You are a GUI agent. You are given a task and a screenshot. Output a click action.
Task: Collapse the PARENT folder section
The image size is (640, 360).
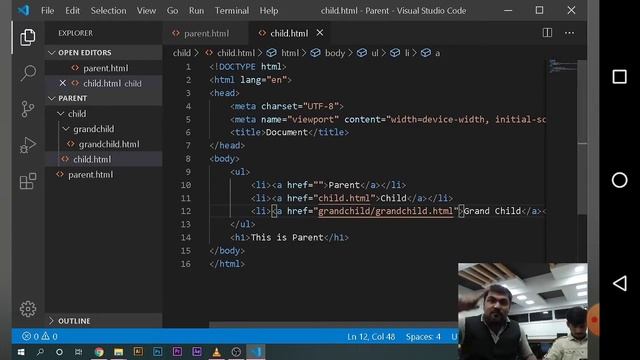[x=104, y=98]
